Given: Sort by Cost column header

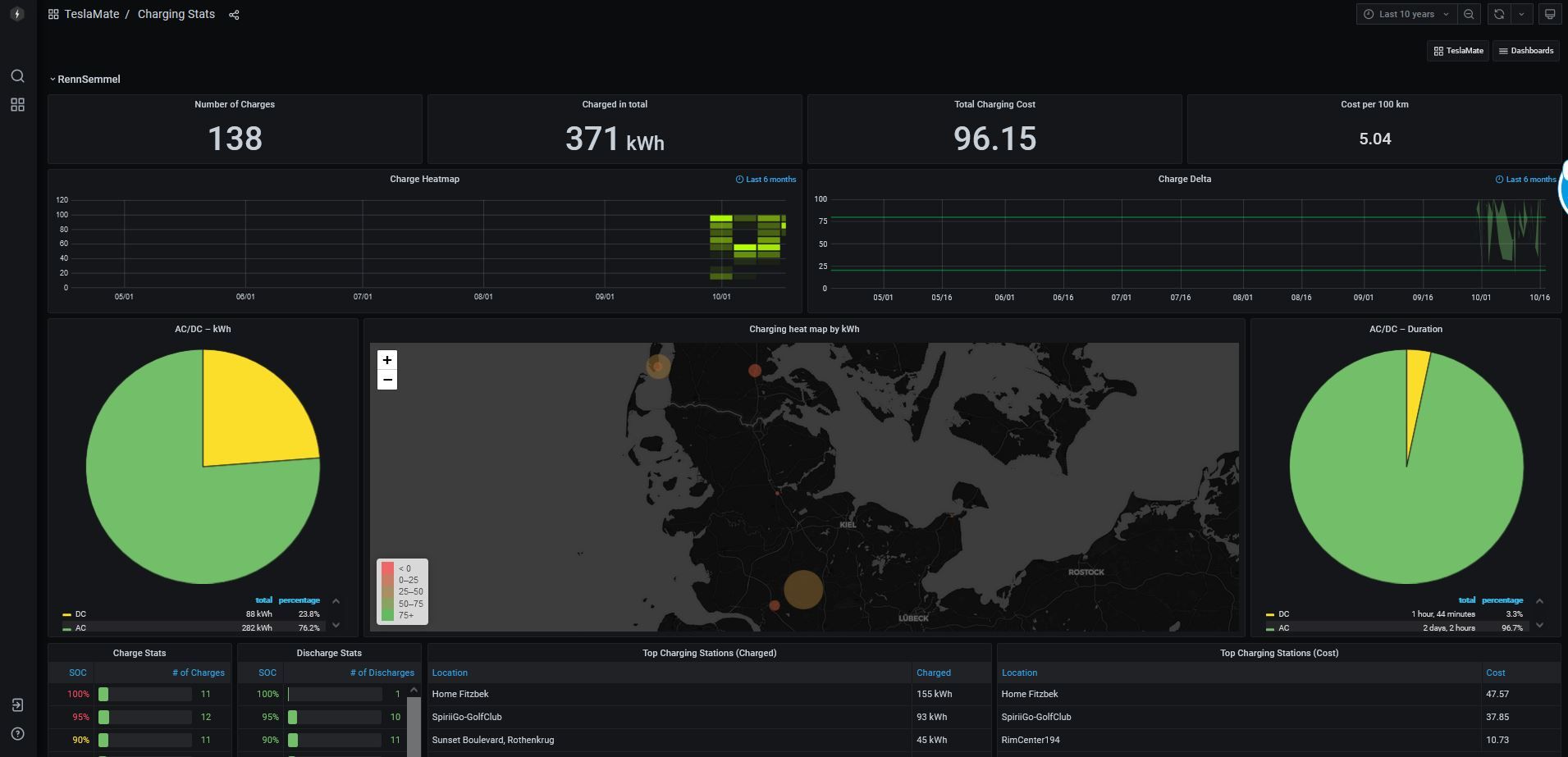Looking at the screenshot, I should tap(1495, 673).
